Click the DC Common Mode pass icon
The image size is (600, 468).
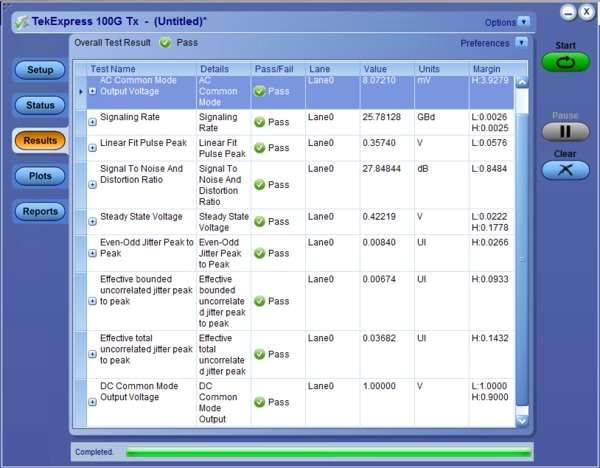point(259,402)
